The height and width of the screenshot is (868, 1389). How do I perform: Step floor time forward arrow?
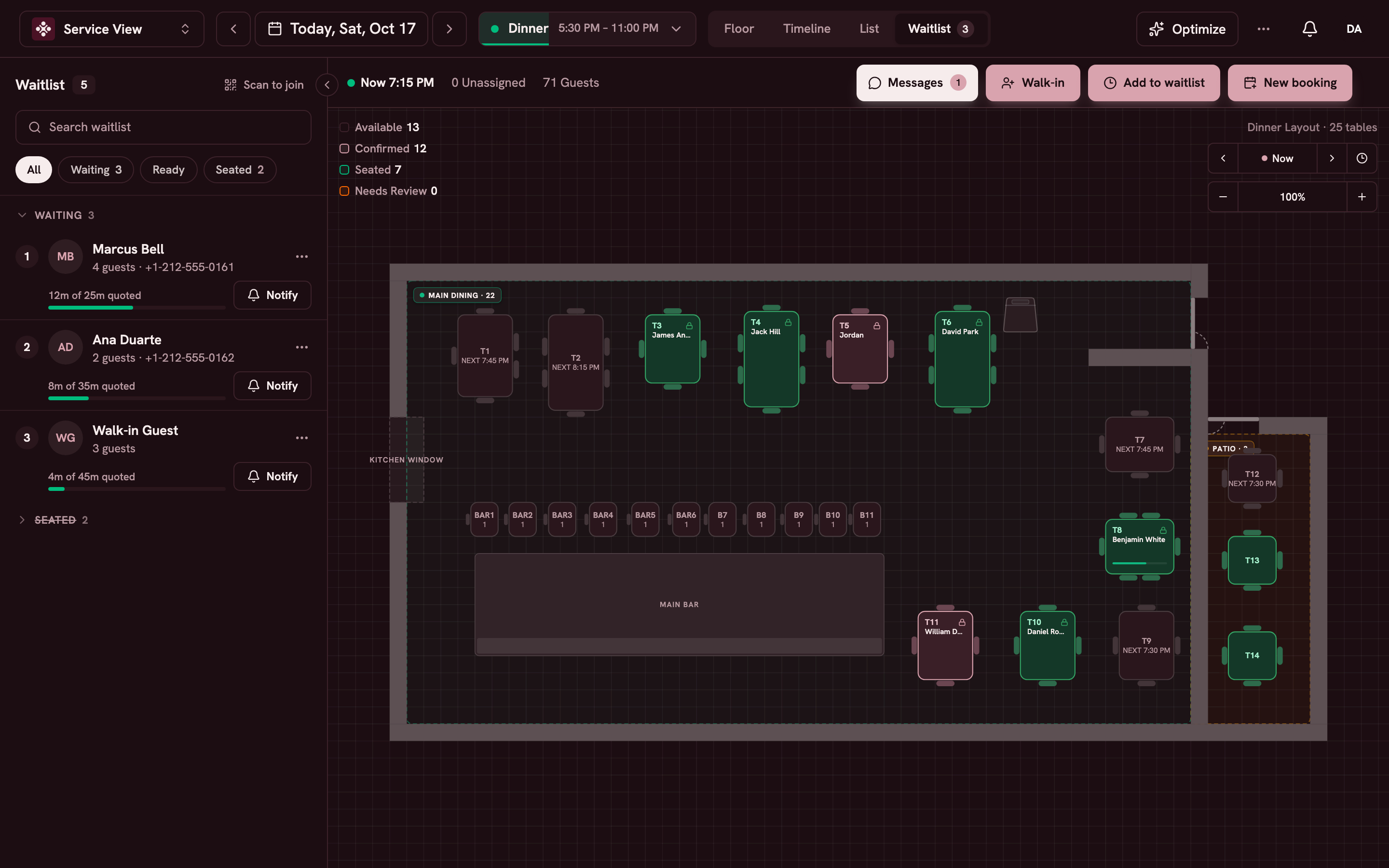pyautogui.click(x=1332, y=159)
